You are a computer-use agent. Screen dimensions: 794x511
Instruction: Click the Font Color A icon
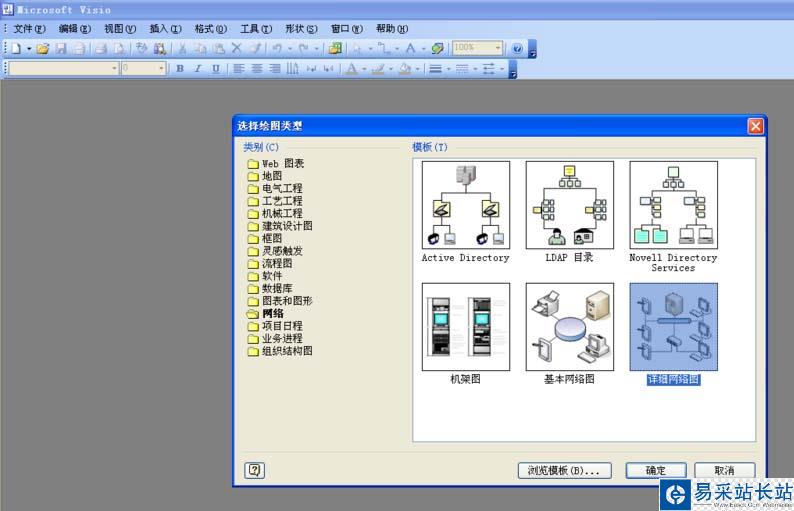351,68
